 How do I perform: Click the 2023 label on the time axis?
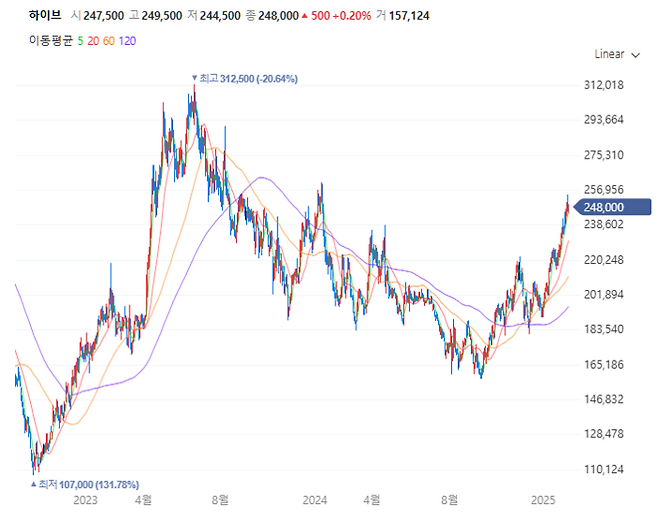click(86, 498)
